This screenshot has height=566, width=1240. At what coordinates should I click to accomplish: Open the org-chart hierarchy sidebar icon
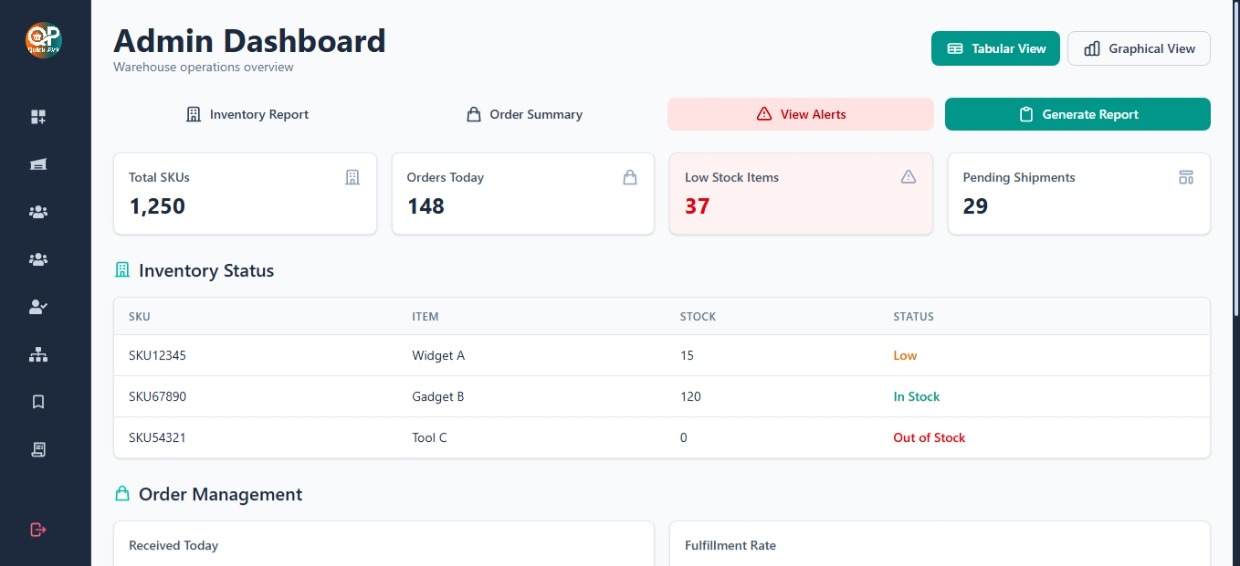pos(38,354)
